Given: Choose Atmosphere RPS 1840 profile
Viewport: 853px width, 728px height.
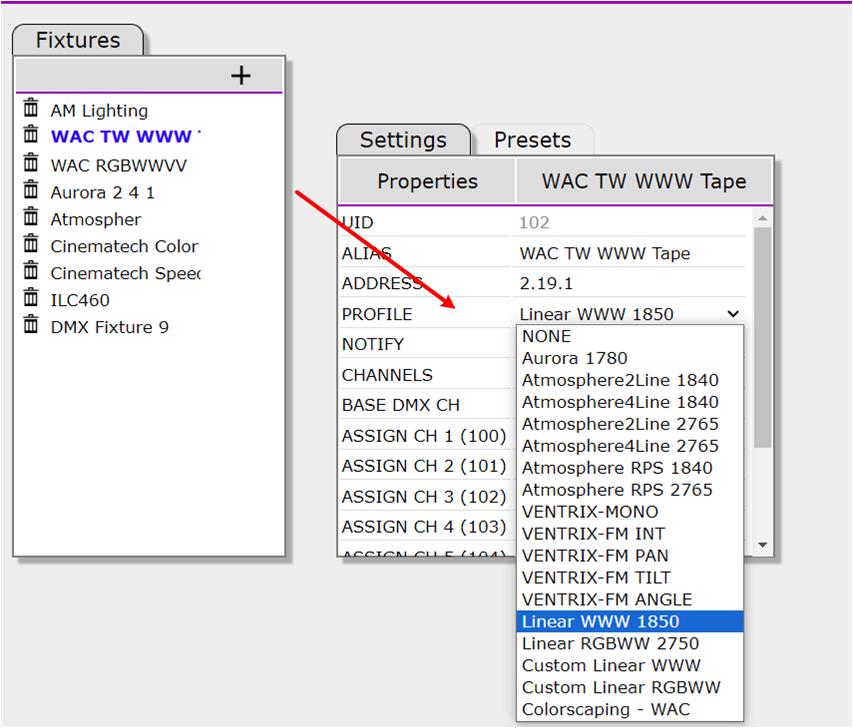Looking at the screenshot, I should [x=629, y=468].
